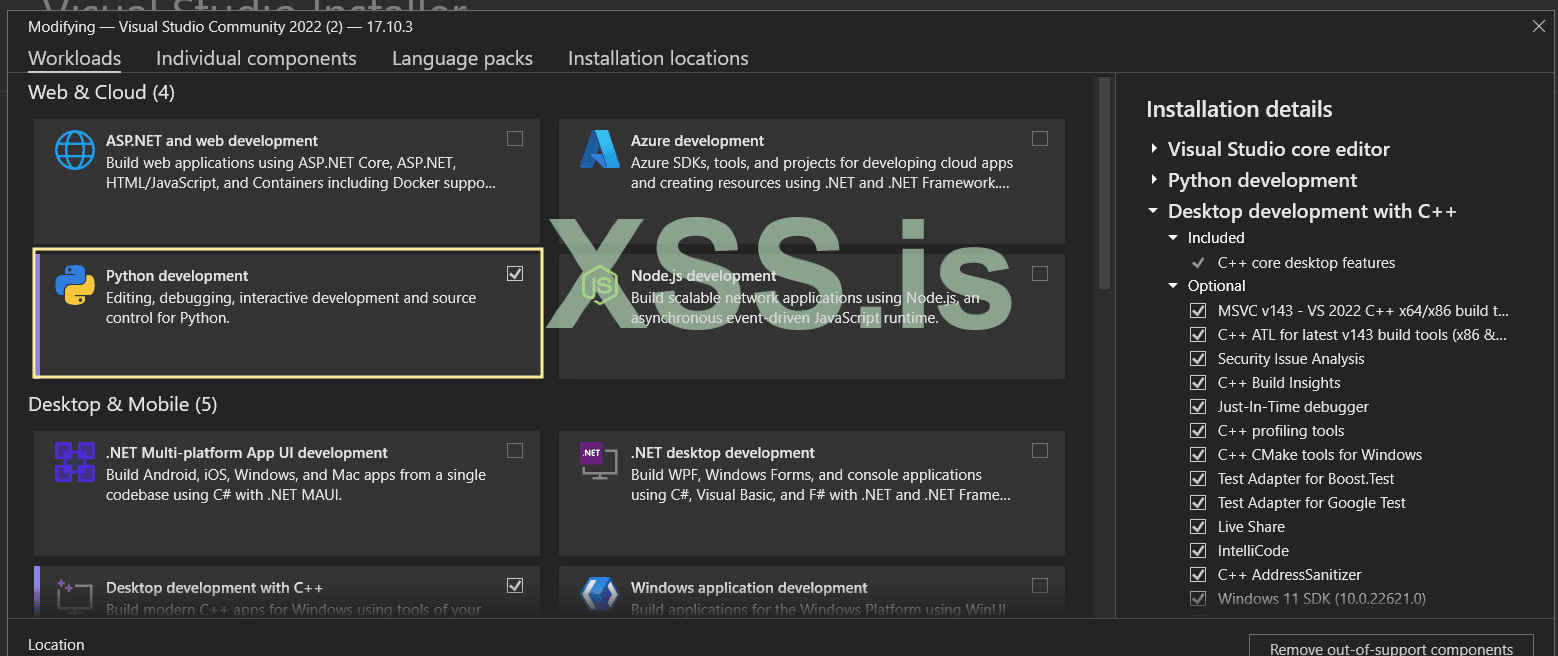The image size is (1558, 656).
Task: Click the Desktop development with C++ icon
Action: pos(74,596)
